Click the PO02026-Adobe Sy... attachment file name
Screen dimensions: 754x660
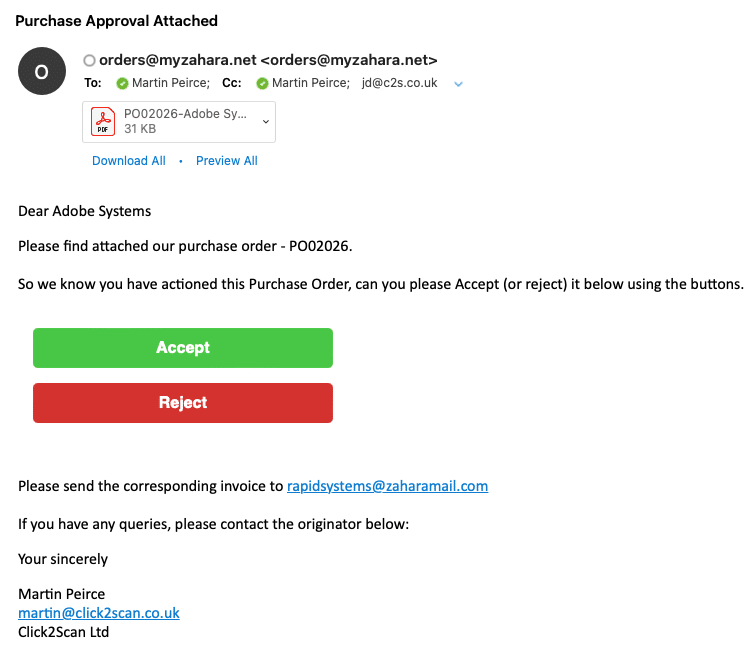[185, 114]
